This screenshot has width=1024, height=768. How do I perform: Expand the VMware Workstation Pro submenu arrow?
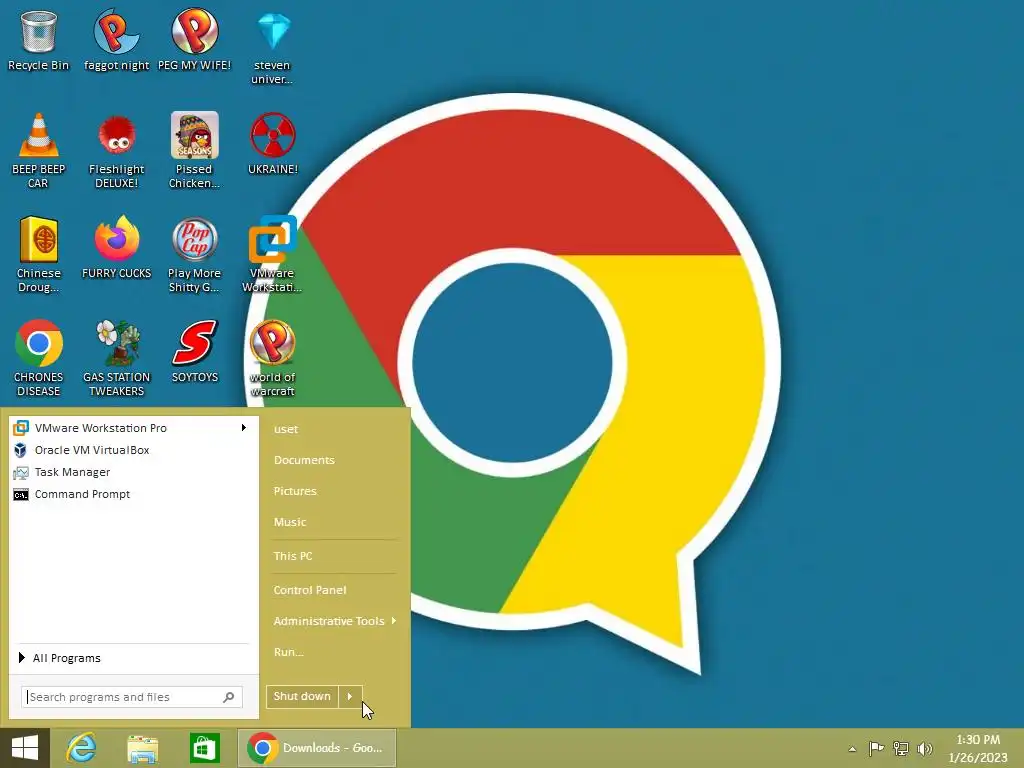(x=244, y=428)
